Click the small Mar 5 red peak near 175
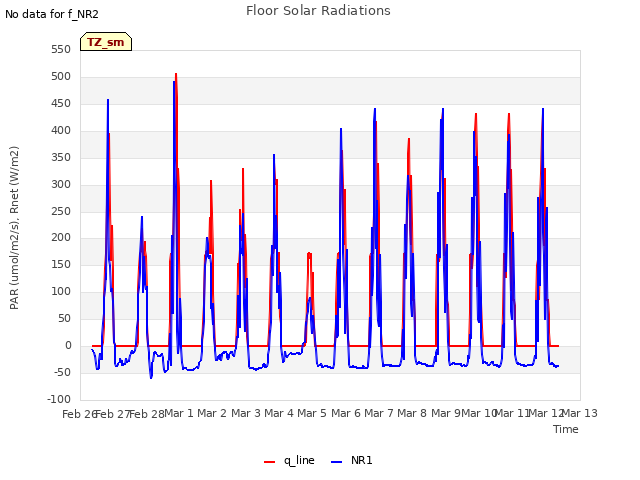The height and width of the screenshot is (480, 640). click(x=309, y=253)
